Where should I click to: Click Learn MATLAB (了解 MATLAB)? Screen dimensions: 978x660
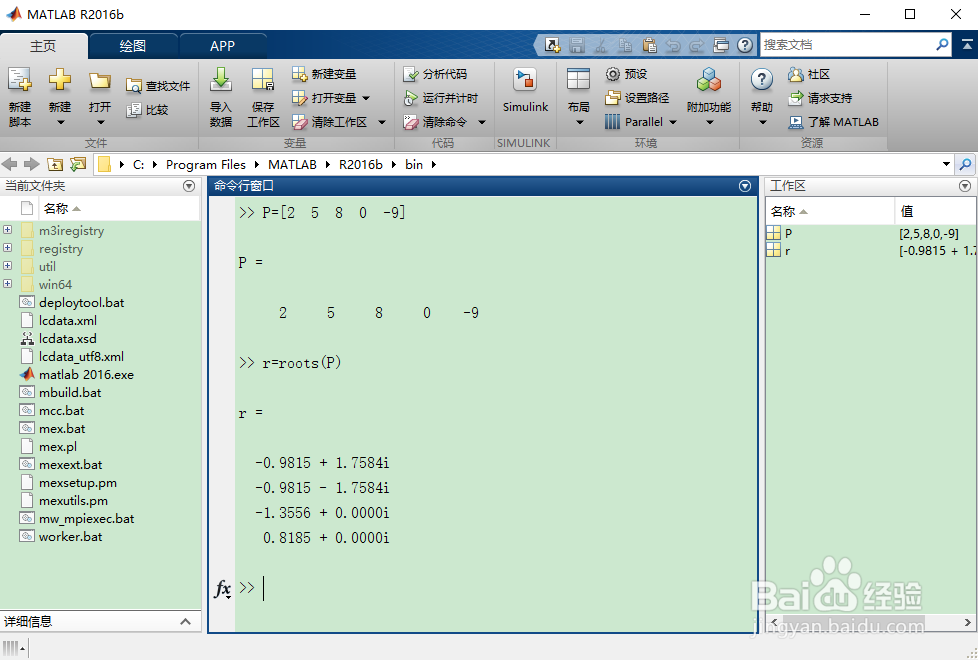click(833, 122)
